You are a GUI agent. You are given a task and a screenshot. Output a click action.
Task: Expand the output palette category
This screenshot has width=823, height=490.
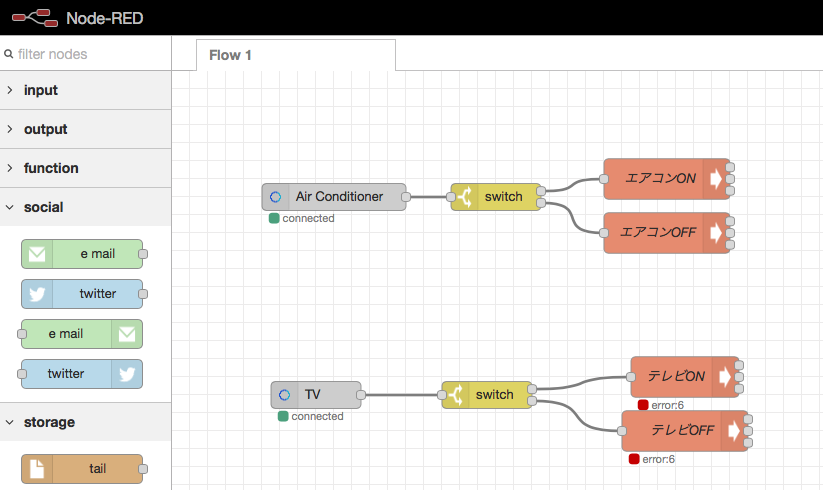86,129
